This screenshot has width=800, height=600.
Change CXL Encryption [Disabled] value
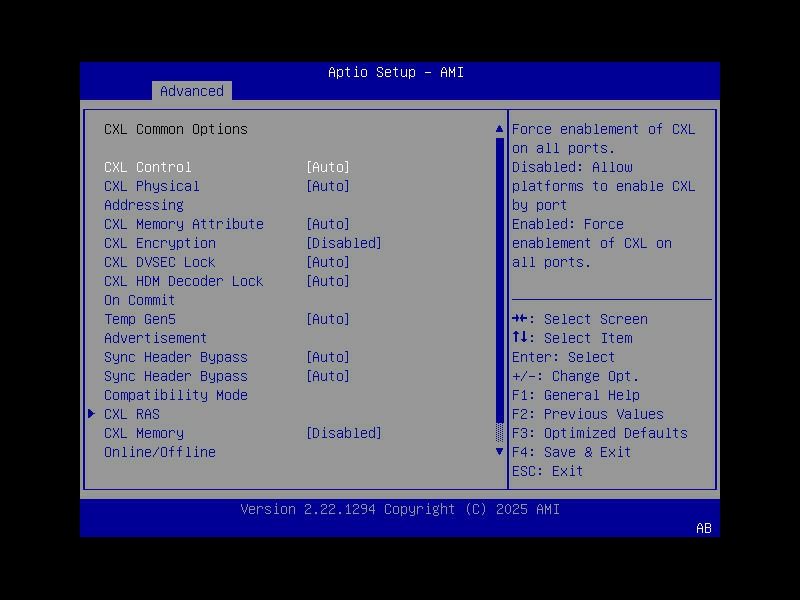pyautogui.click(x=344, y=243)
